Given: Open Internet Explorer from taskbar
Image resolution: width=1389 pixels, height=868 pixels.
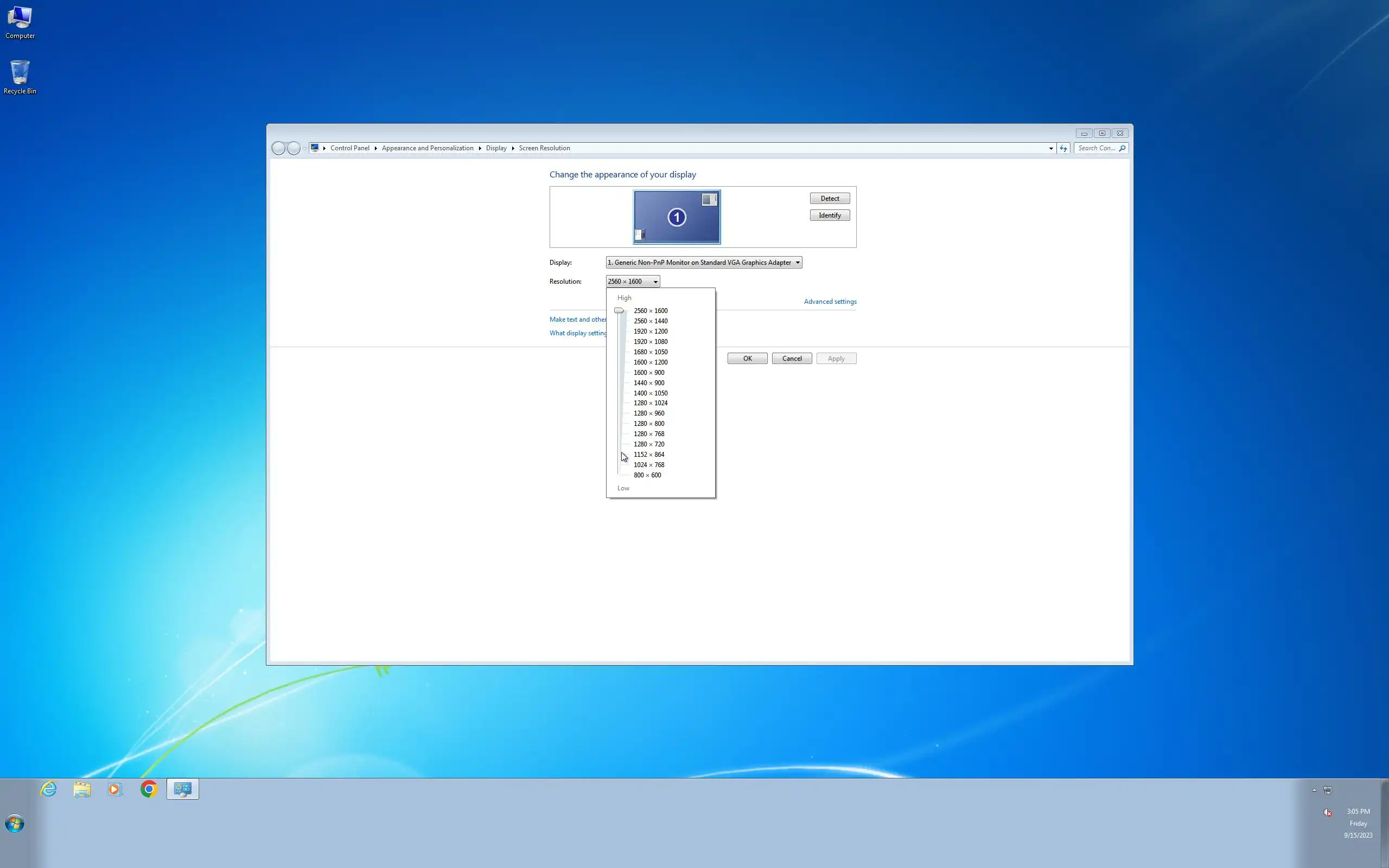Looking at the screenshot, I should point(49,789).
